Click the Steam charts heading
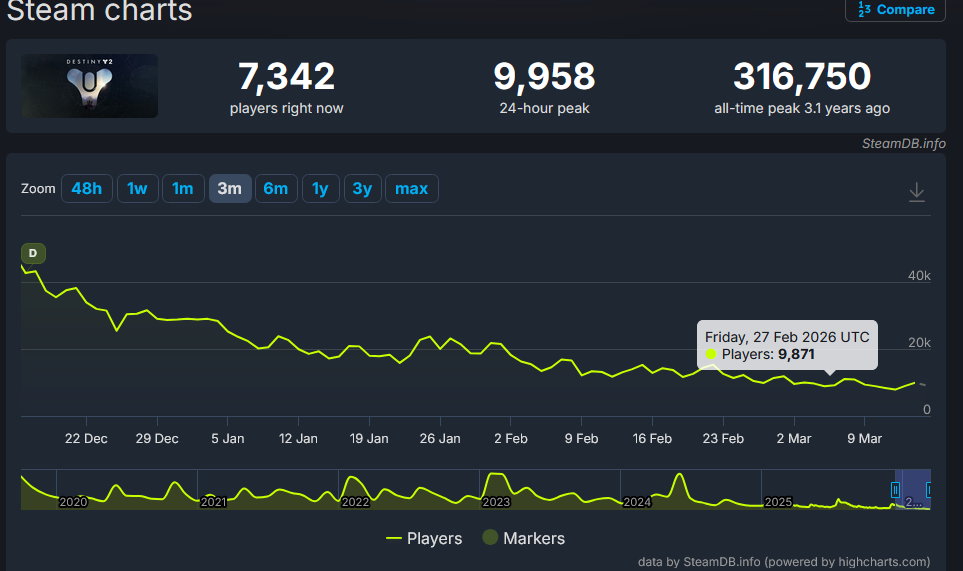The width and height of the screenshot is (963, 571). pyautogui.click(x=99, y=11)
